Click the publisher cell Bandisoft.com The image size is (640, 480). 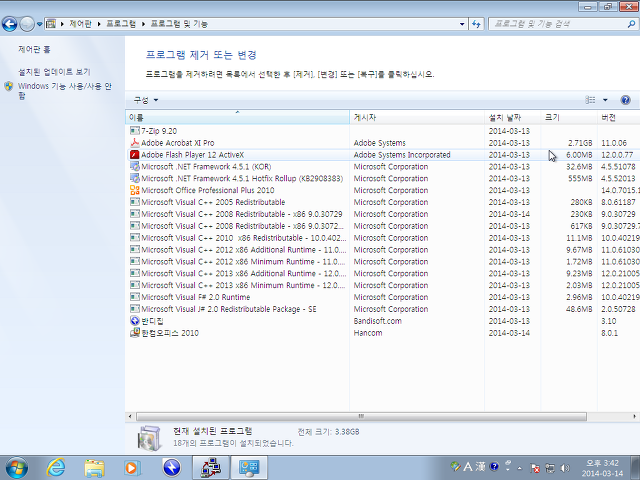pyautogui.click(x=378, y=321)
